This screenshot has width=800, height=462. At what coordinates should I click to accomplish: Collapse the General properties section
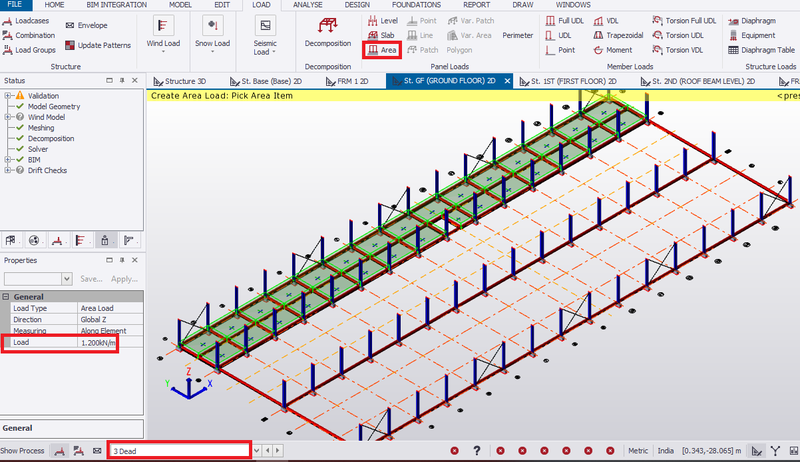[x=6, y=296]
